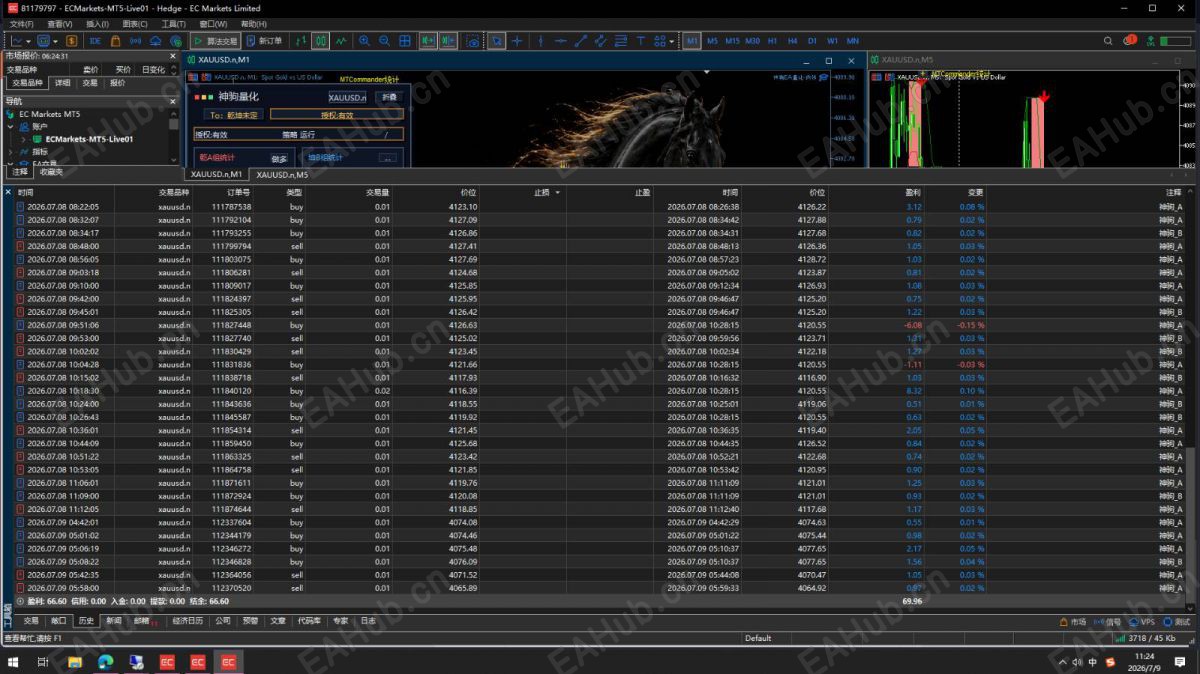
Task: Select the trendline drawing tool
Action: coord(580,41)
